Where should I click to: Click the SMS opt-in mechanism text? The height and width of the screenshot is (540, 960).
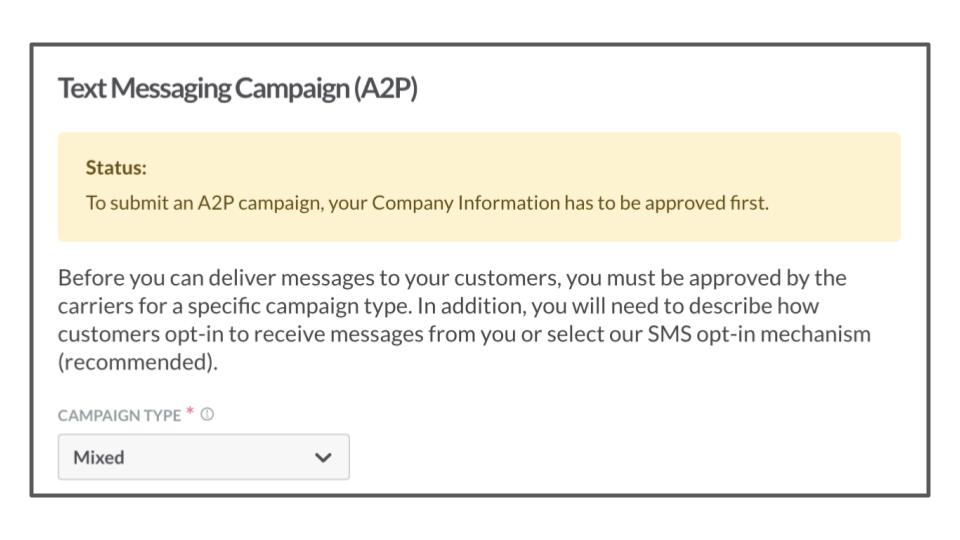[759, 334]
